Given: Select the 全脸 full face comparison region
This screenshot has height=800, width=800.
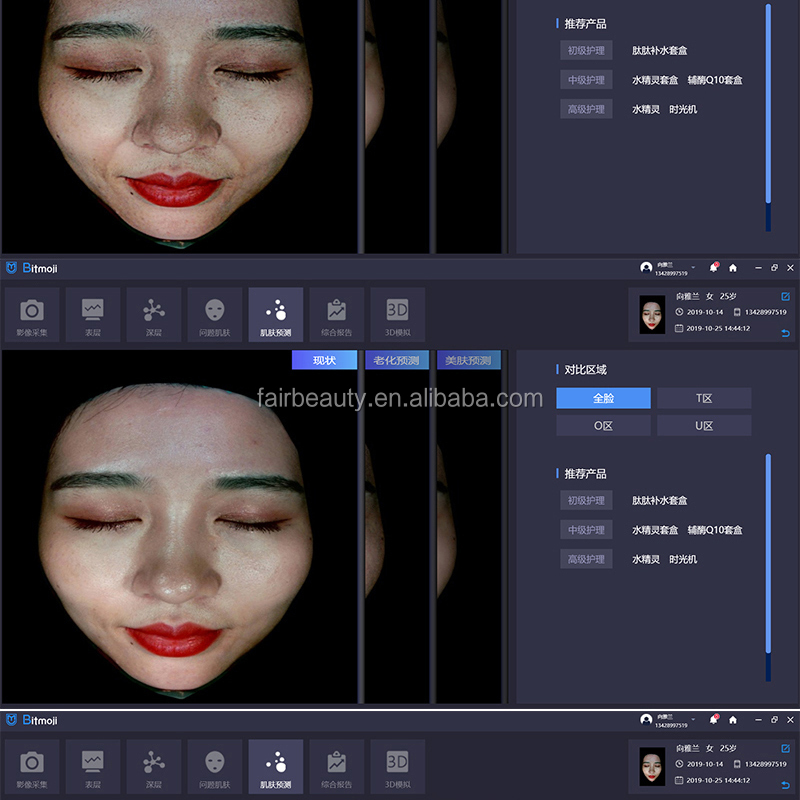Looking at the screenshot, I should (x=603, y=397).
